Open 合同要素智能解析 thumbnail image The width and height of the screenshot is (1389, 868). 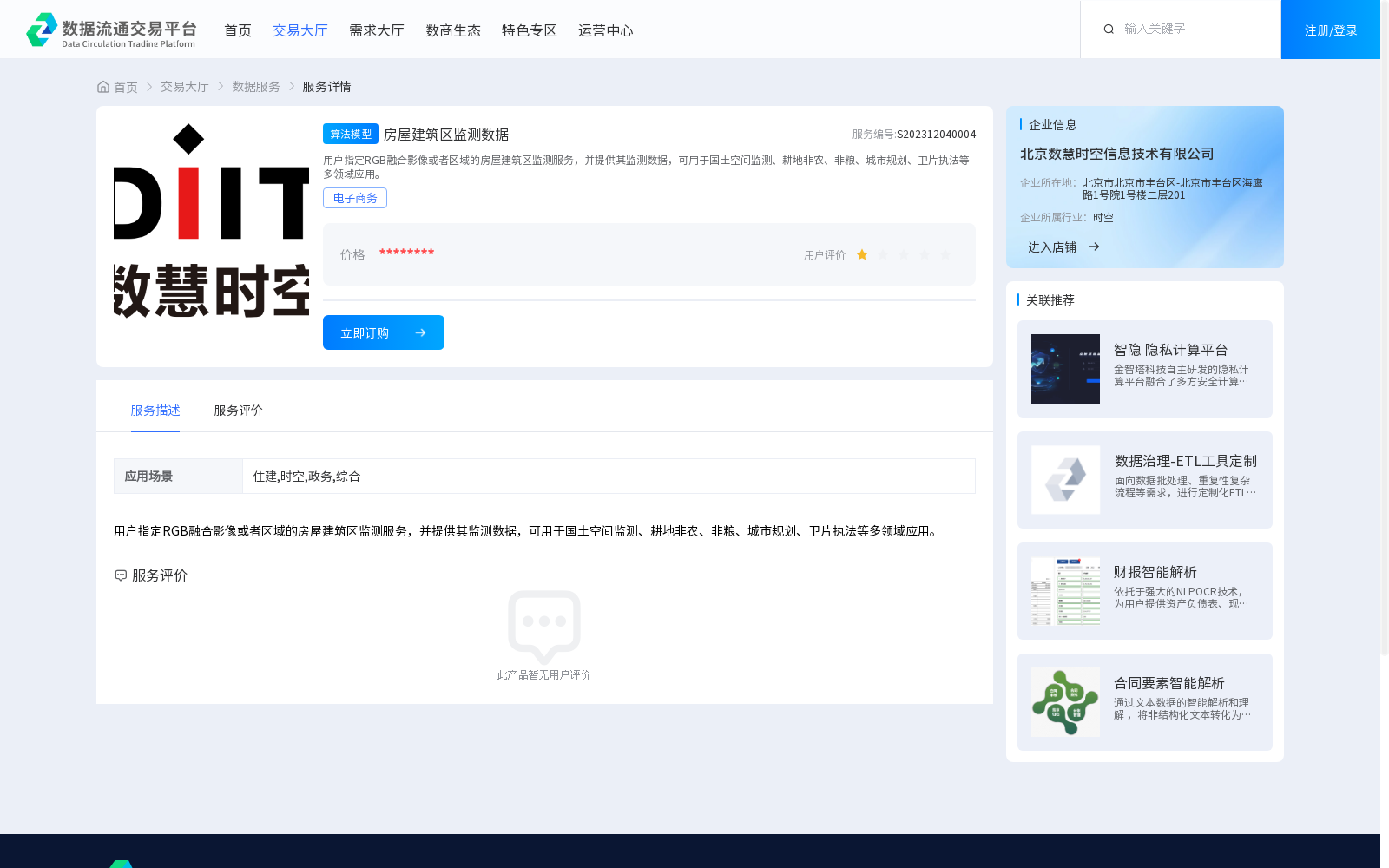coord(1065,702)
